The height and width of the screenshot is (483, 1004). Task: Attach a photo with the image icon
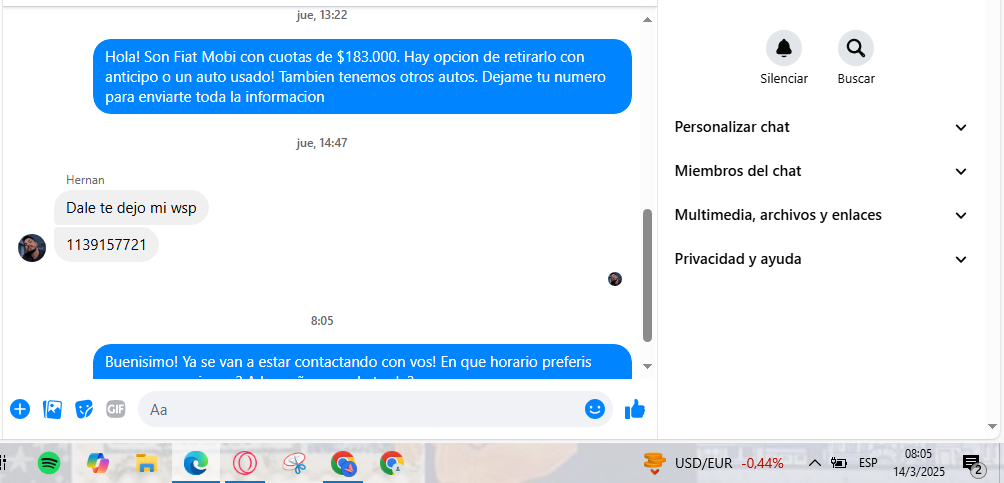(52, 409)
